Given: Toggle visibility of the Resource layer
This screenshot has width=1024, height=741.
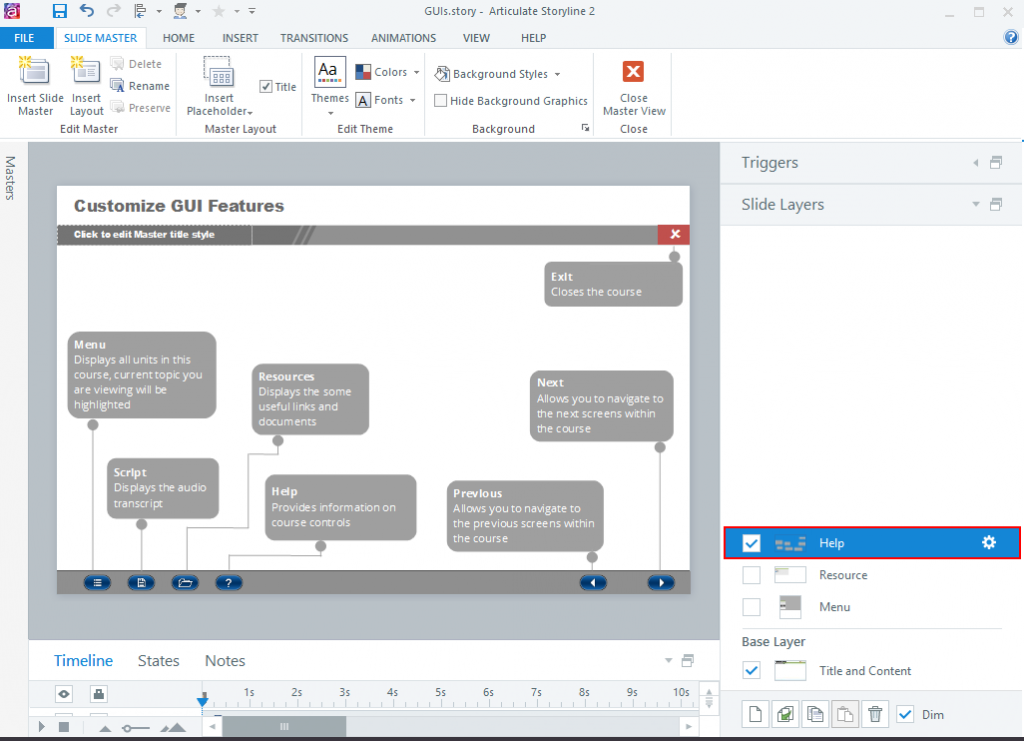Looking at the screenshot, I should click(x=751, y=574).
